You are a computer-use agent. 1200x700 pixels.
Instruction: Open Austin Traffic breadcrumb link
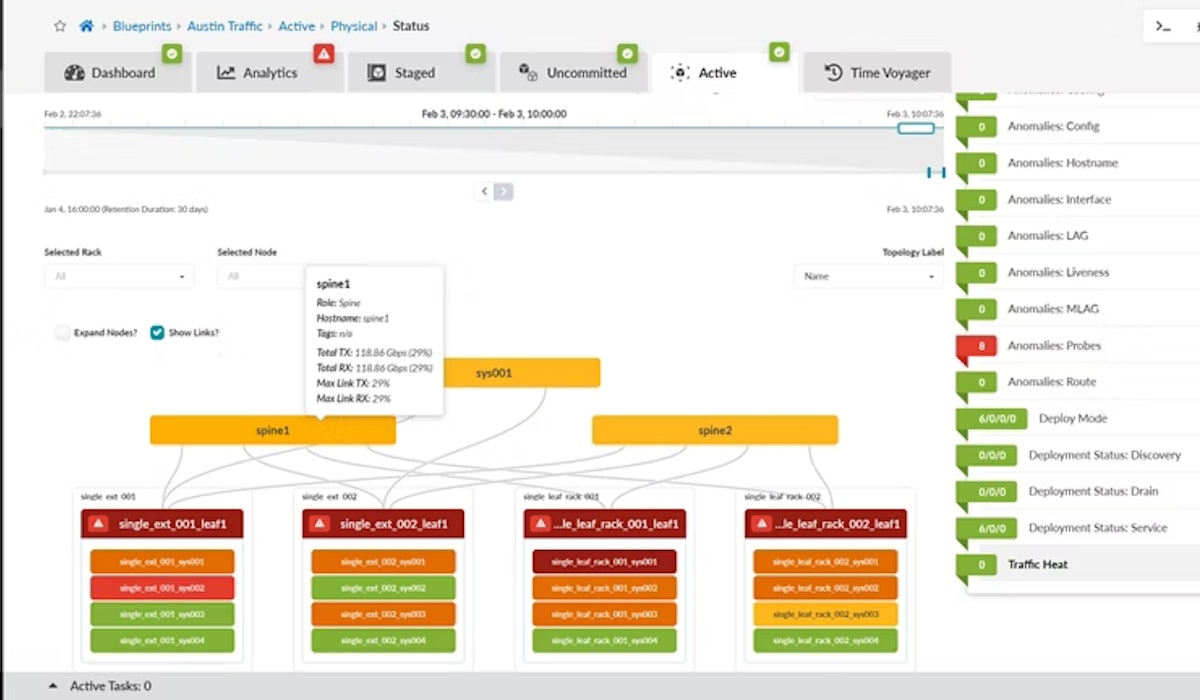click(x=226, y=26)
